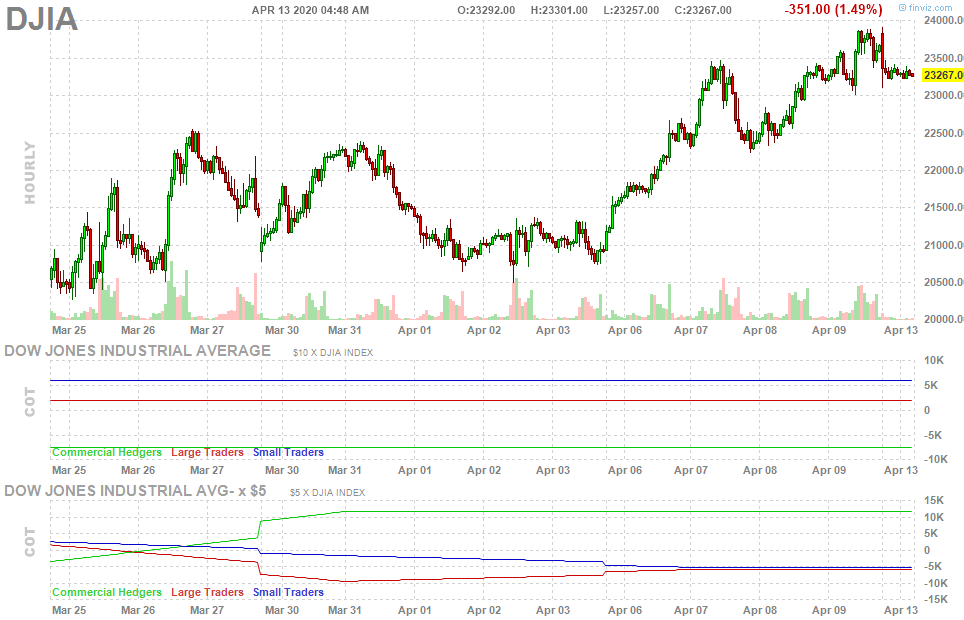This screenshot has height=620, width=964.
Task: Click the 20000.00 price axis label
Action: (x=944, y=319)
